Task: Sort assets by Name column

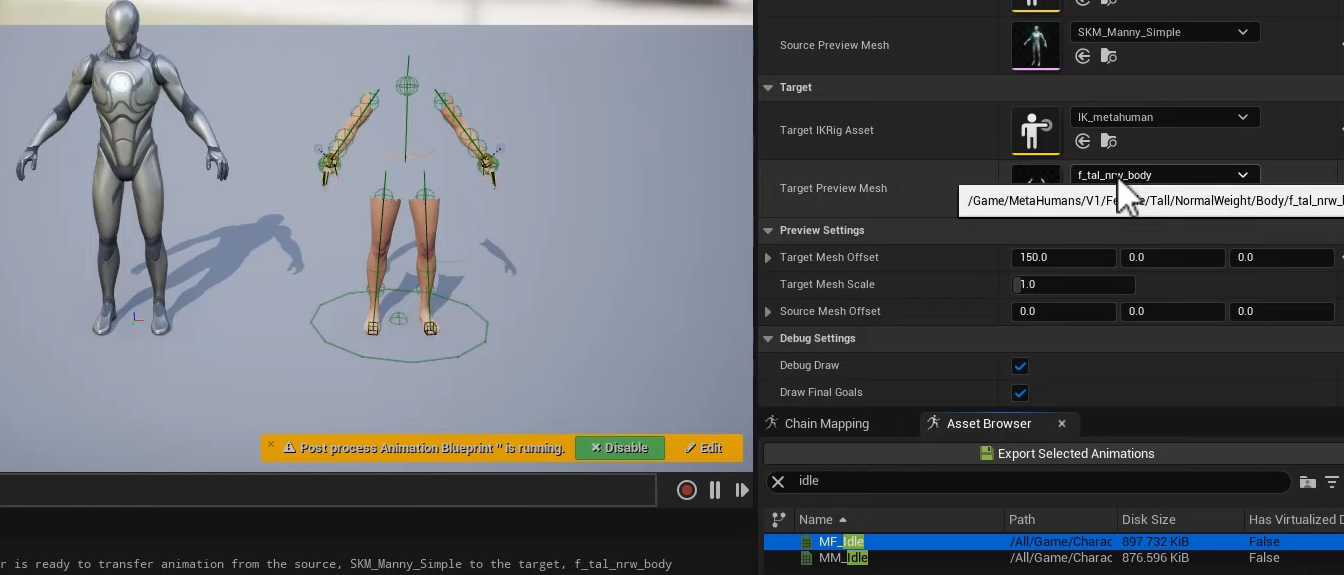Action: coord(898,520)
